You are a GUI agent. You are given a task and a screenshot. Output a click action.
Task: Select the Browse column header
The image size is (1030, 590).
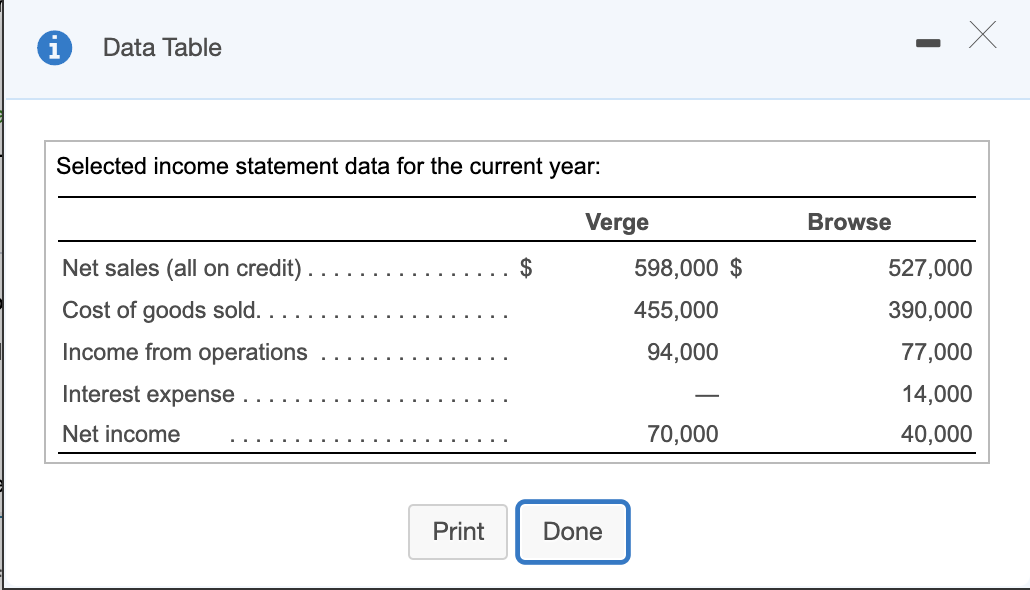848,222
